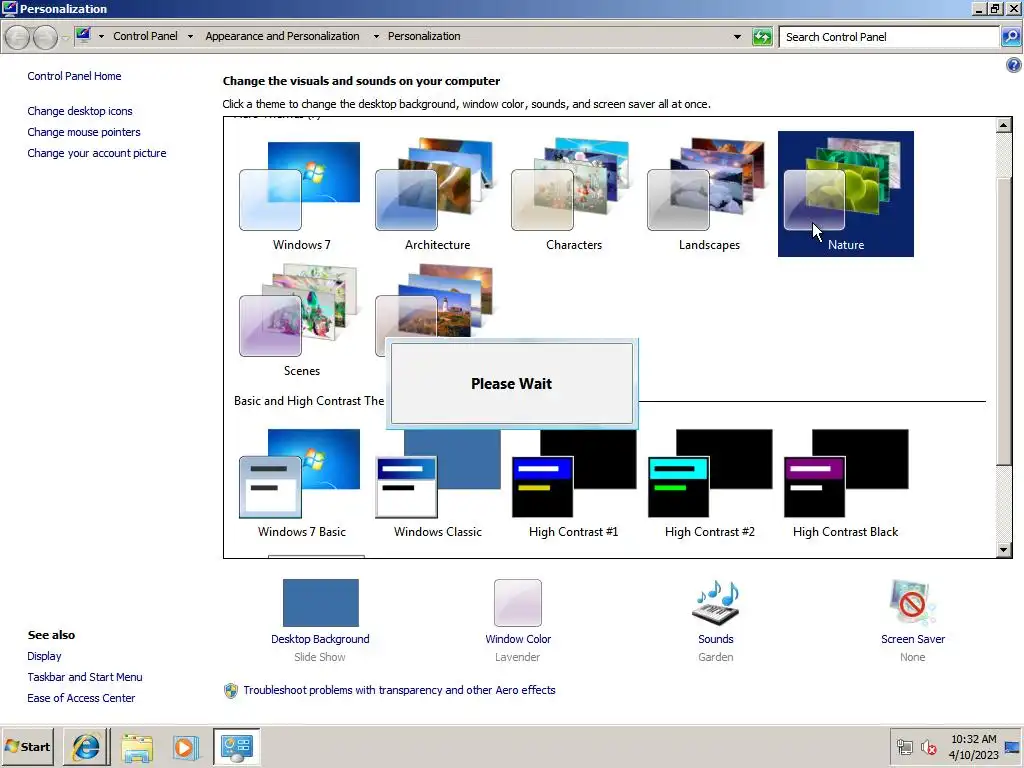
Task: Open the Start menu
Action: (27, 746)
